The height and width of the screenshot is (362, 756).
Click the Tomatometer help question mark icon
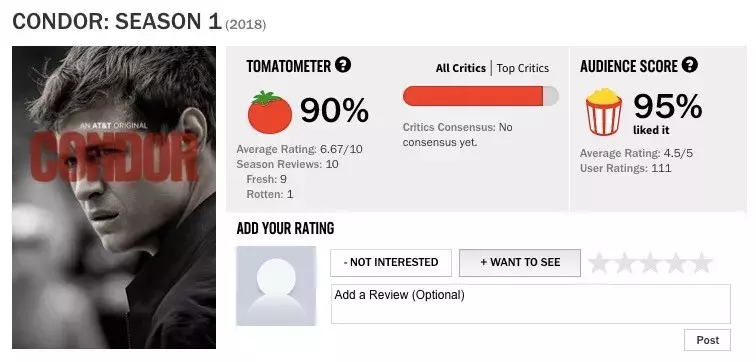pos(343,65)
